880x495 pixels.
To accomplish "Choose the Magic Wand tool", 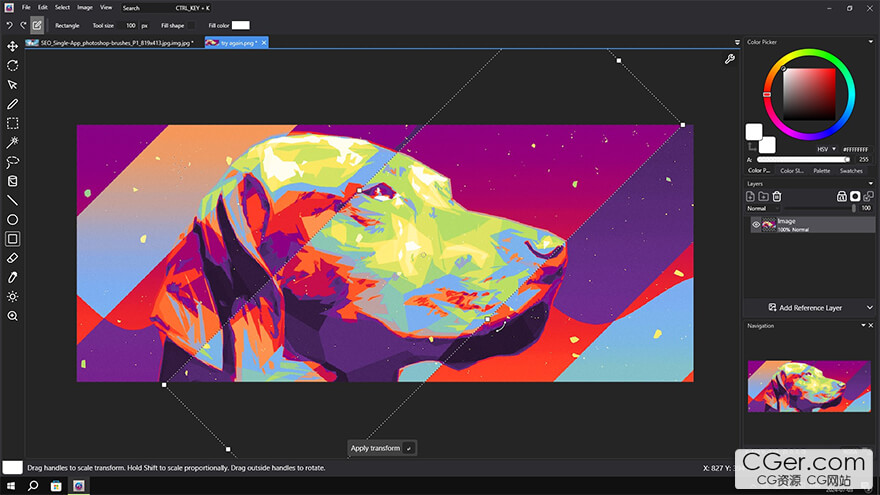I will tap(13, 142).
